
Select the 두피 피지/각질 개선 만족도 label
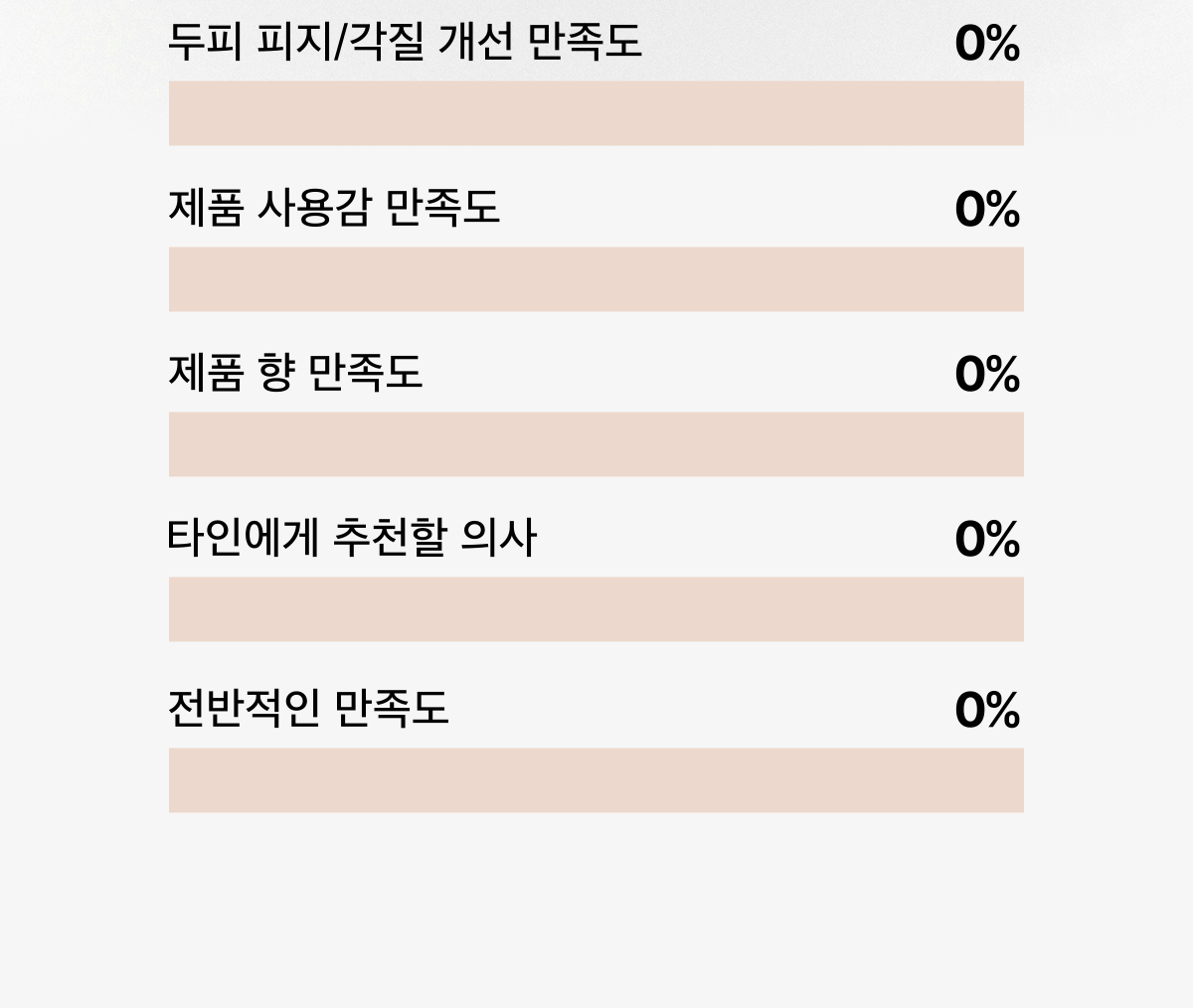pos(405,43)
